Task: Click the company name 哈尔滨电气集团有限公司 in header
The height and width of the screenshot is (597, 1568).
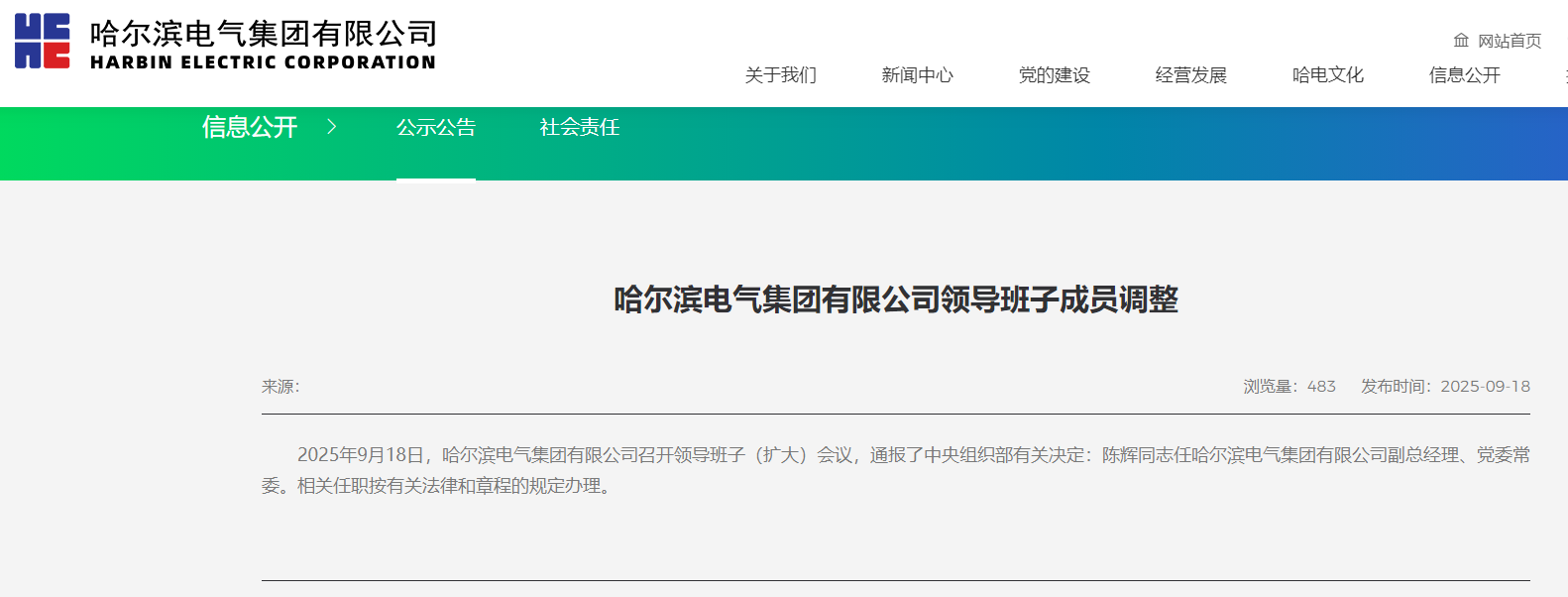Action: pos(264,34)
